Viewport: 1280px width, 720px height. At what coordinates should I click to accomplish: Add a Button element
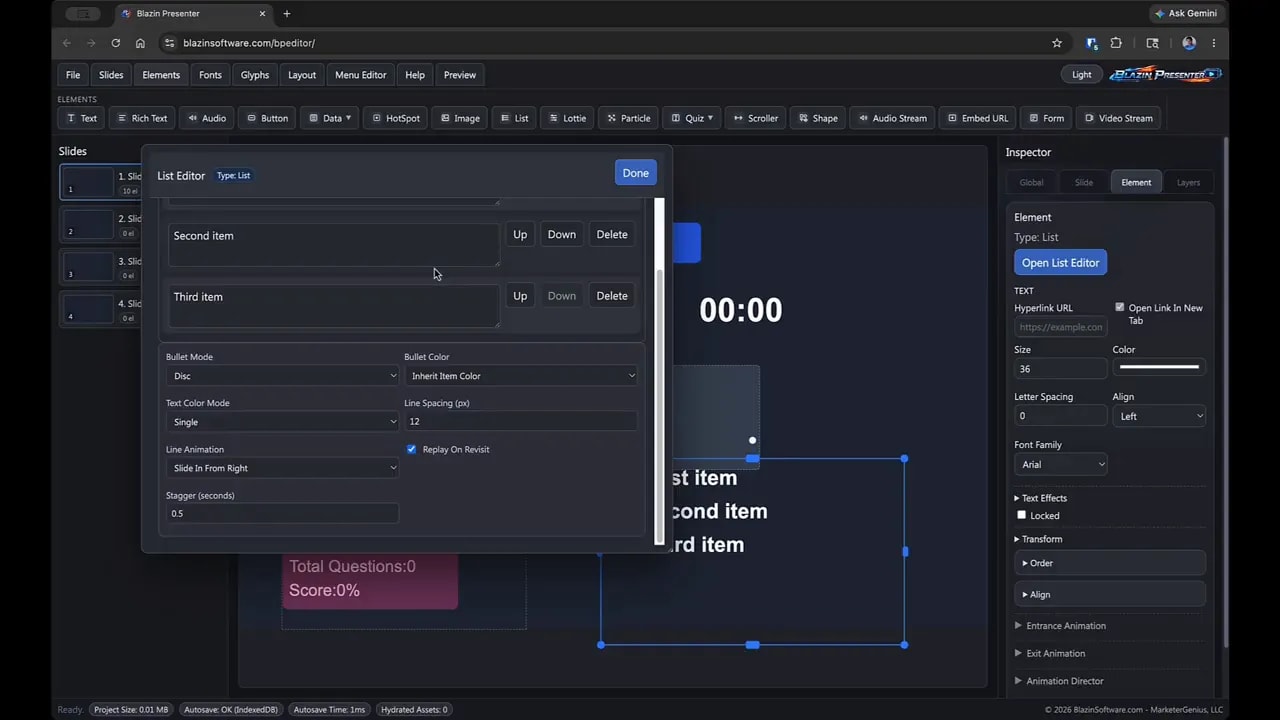point(267,118)
